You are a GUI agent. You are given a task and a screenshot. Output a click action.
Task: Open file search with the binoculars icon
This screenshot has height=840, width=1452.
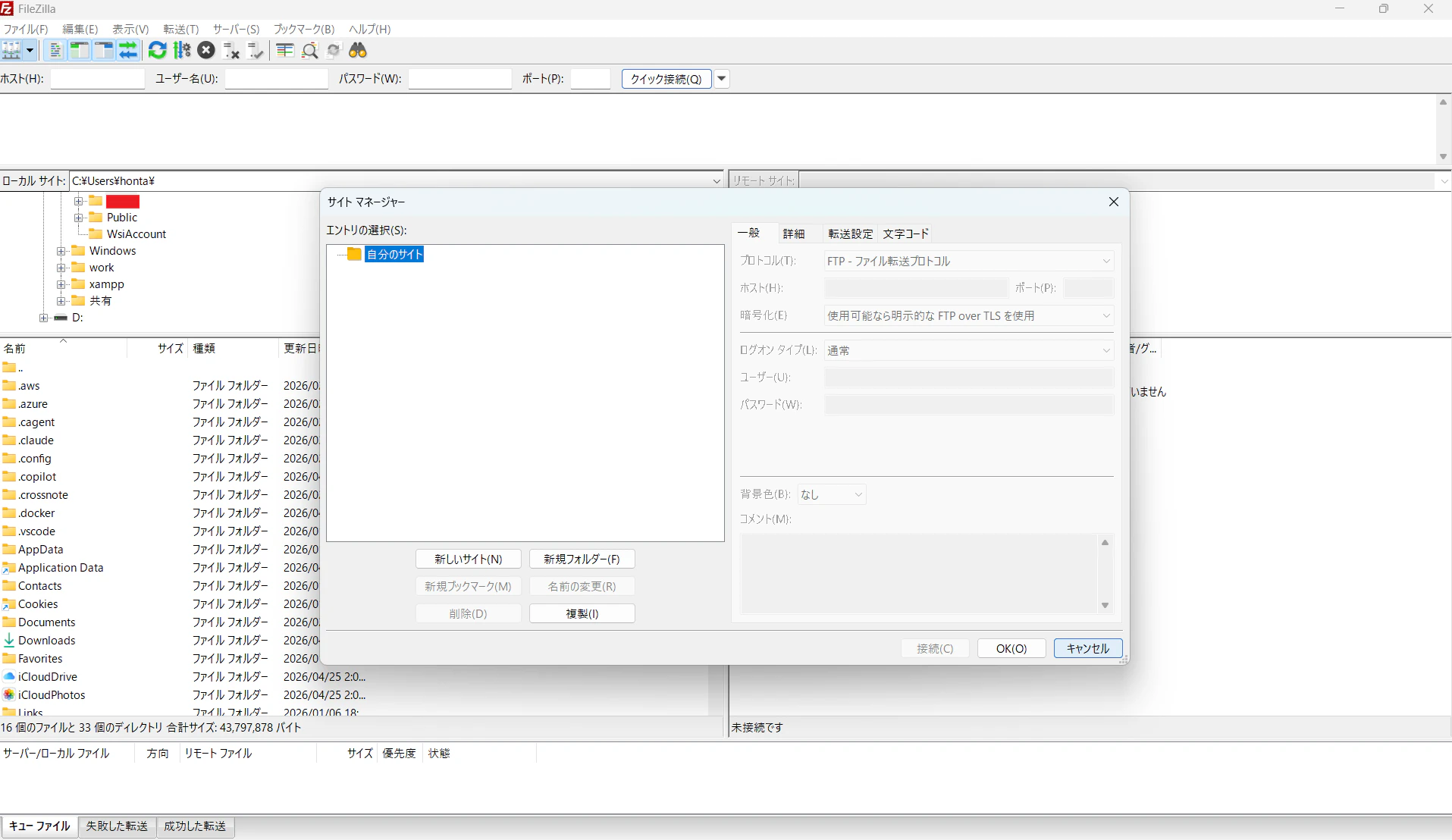[358, 51]
